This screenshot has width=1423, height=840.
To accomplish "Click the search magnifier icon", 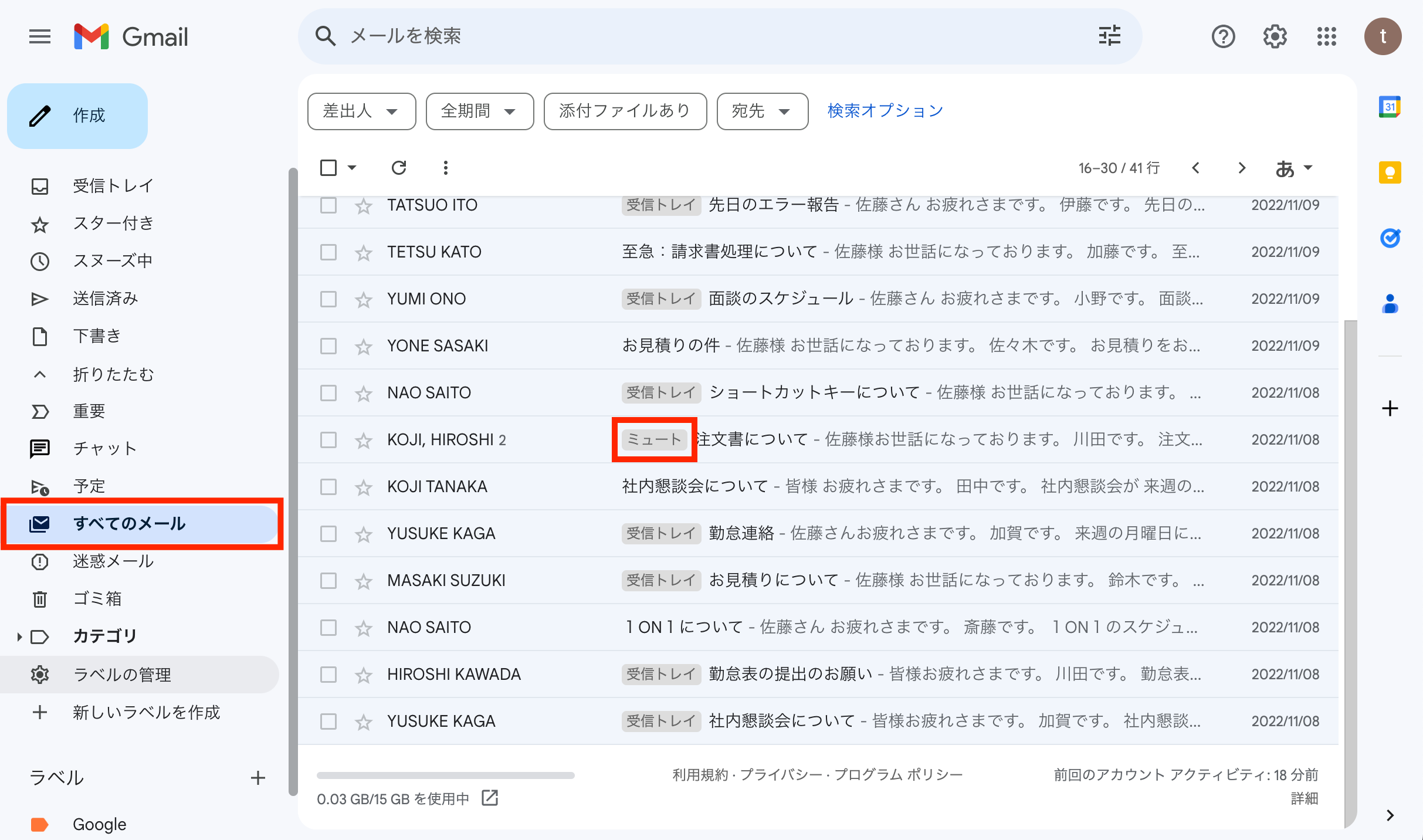I will pyautogui.click(x=326, y=36).
